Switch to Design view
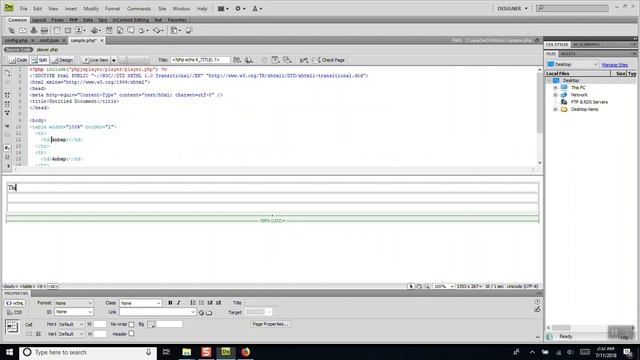This screenshot has height=360, width=640. 63,60
